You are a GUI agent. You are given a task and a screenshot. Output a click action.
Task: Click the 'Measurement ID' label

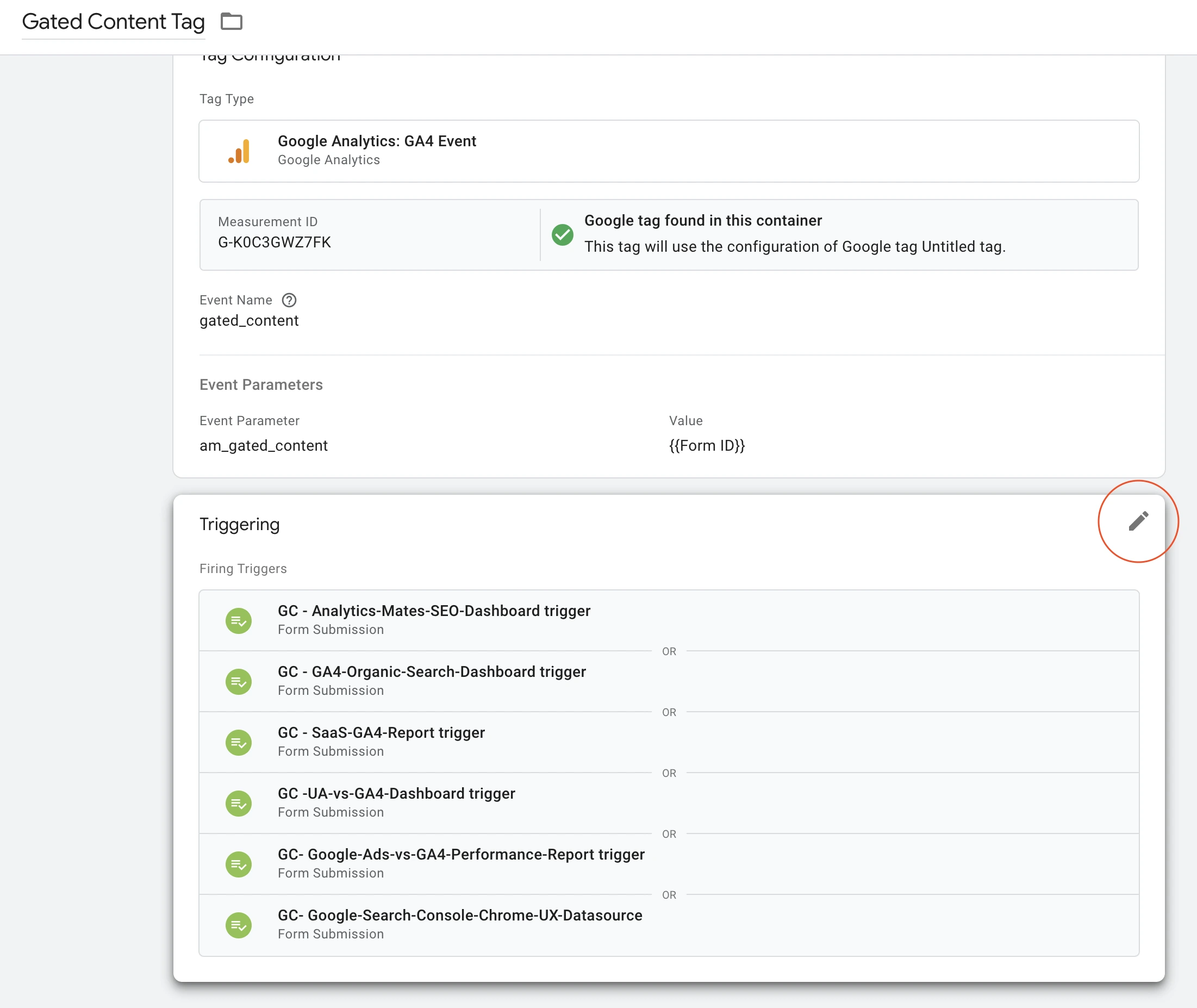(x=267, y=222)
